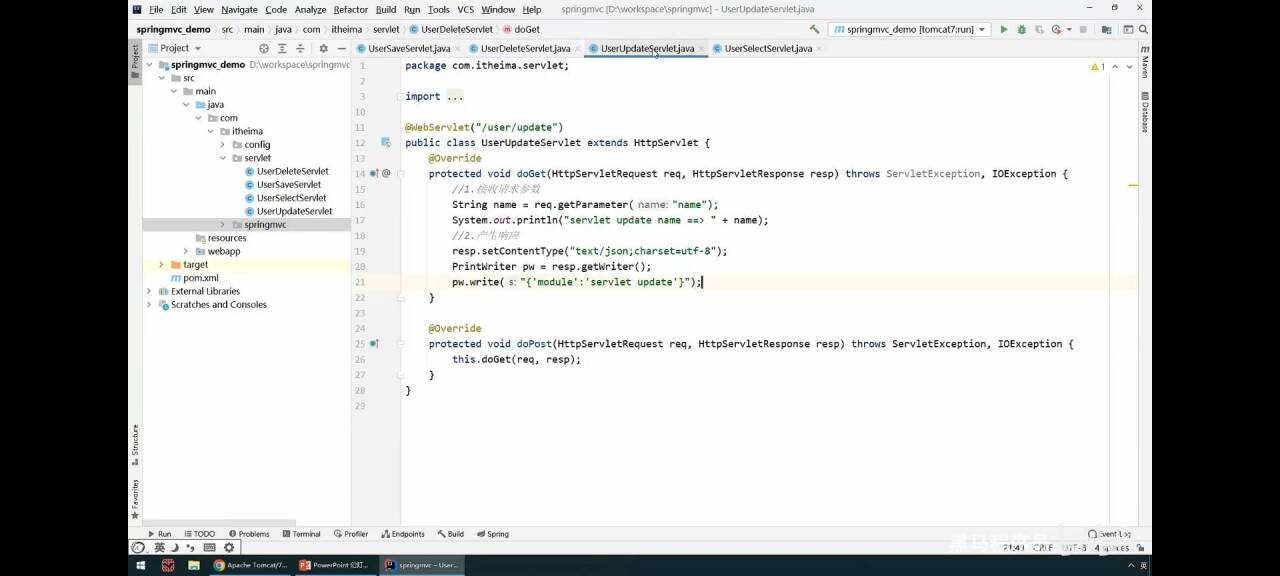Screen dimensions: 1280x576
Task: Toggle the Project tool window side tab
Action: coord(135,61)
